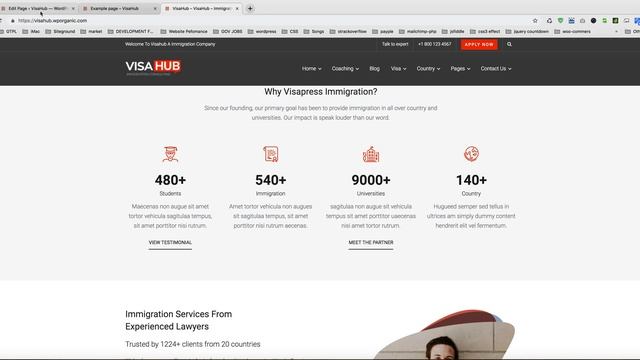Open the jquery countdown bookmark folder
640x360 pixels.
[527, 31]
